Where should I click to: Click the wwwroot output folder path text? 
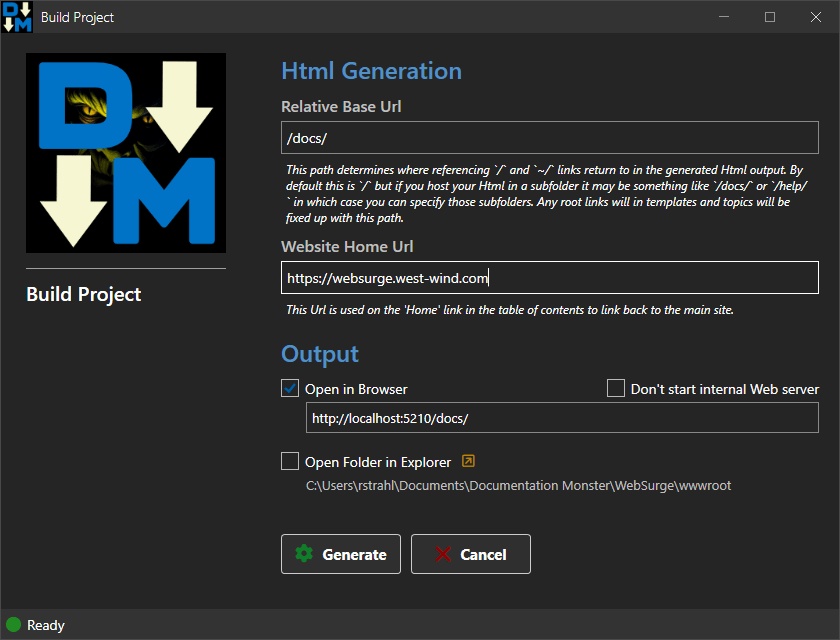pos(518,486)
